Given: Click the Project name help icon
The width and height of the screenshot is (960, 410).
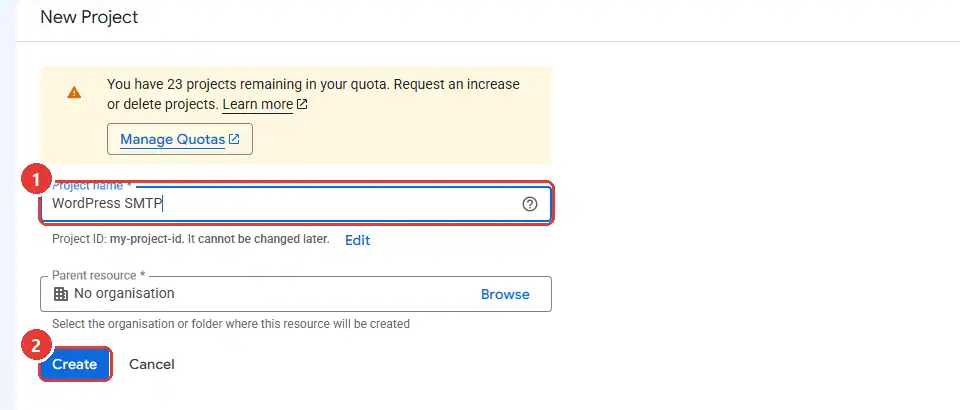Looking at the screenshot, I should 530,204.
